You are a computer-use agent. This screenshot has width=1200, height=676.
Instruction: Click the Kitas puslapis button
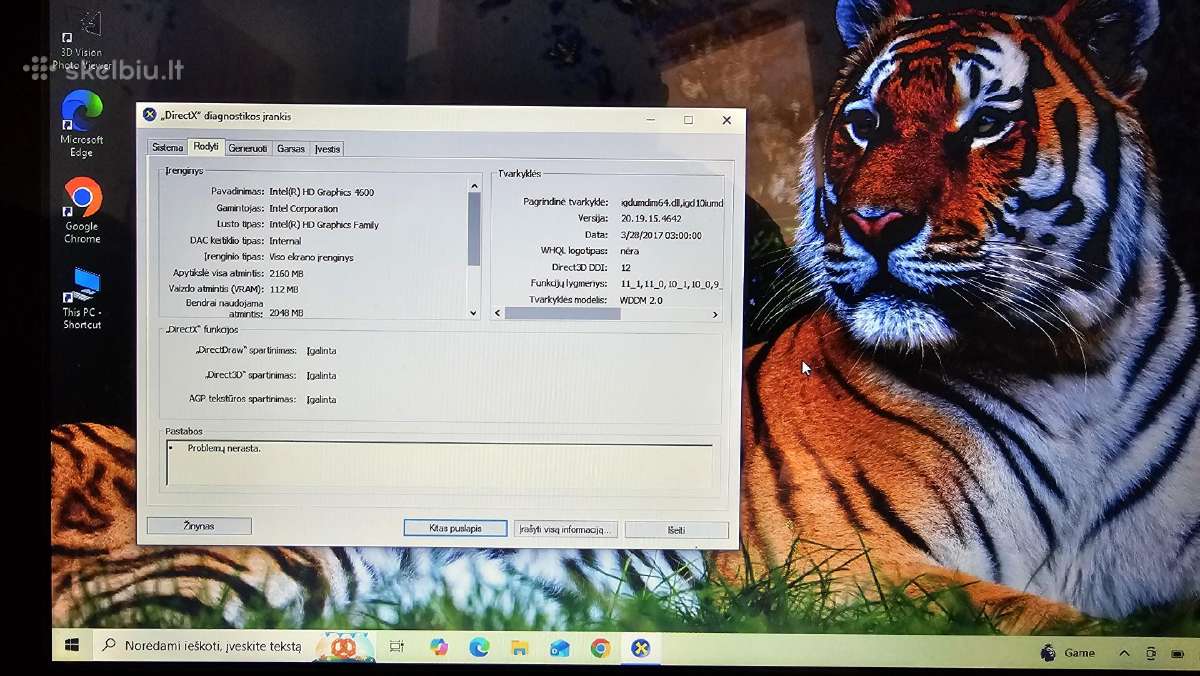tap(455, 528)
